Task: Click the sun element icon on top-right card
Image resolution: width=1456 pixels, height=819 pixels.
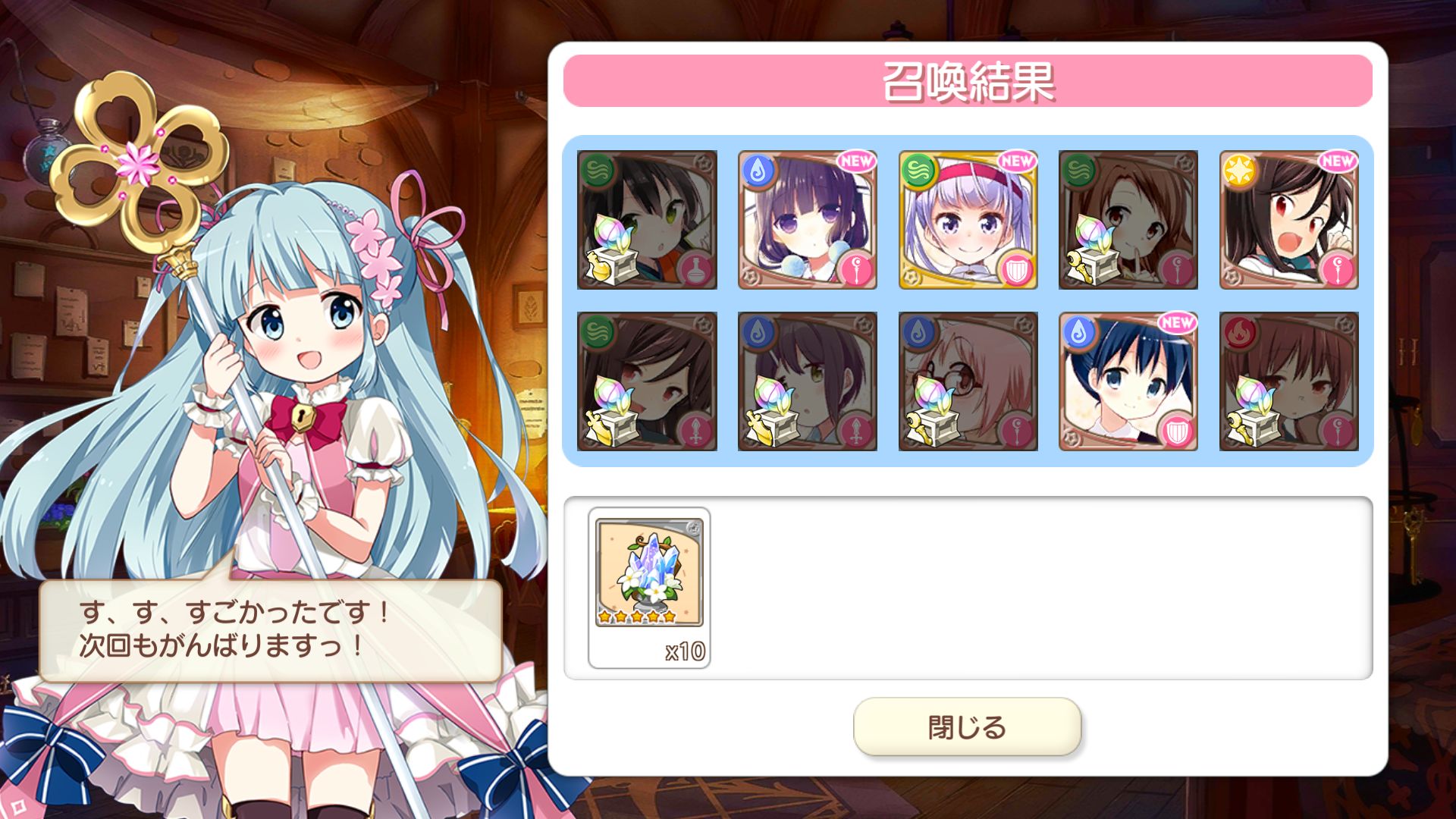Action: [x=1239, y=171]
